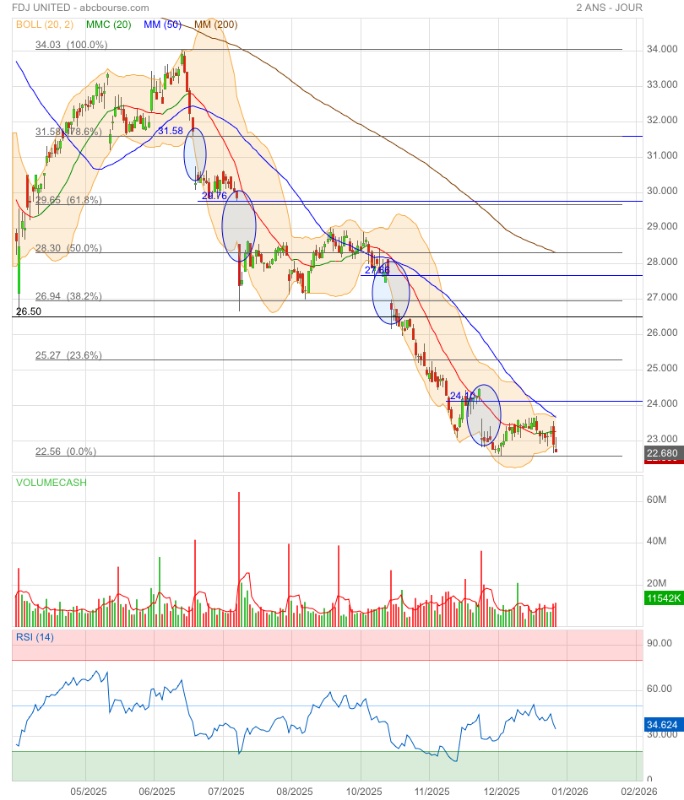Click the 2 ANS - JOUR label
684x800 pixels.
click(x=609, y=8)
